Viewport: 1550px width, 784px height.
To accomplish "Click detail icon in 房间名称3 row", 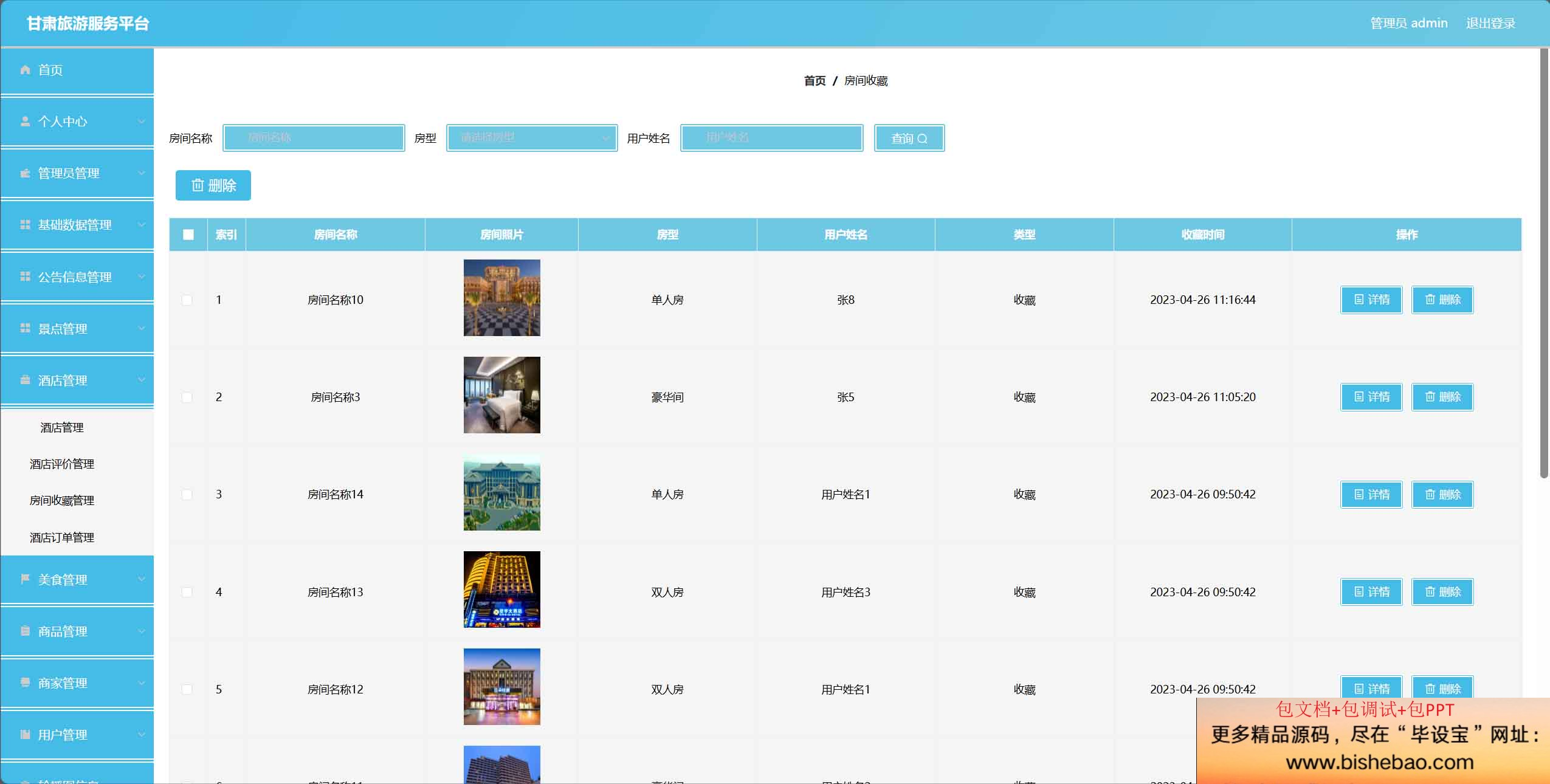I will [x=1359, y=397].
